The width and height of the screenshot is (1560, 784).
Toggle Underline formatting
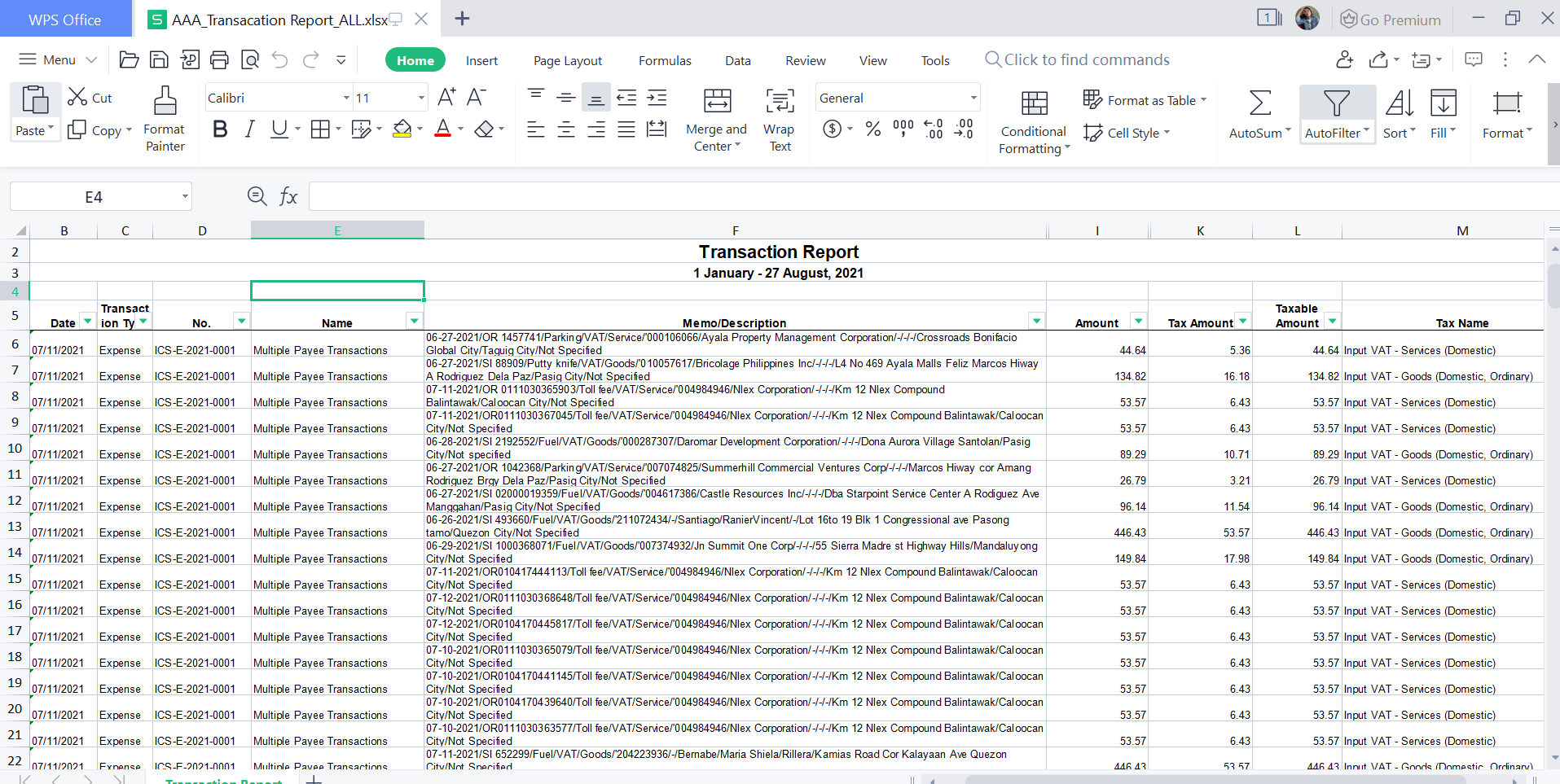coord(279,129)
